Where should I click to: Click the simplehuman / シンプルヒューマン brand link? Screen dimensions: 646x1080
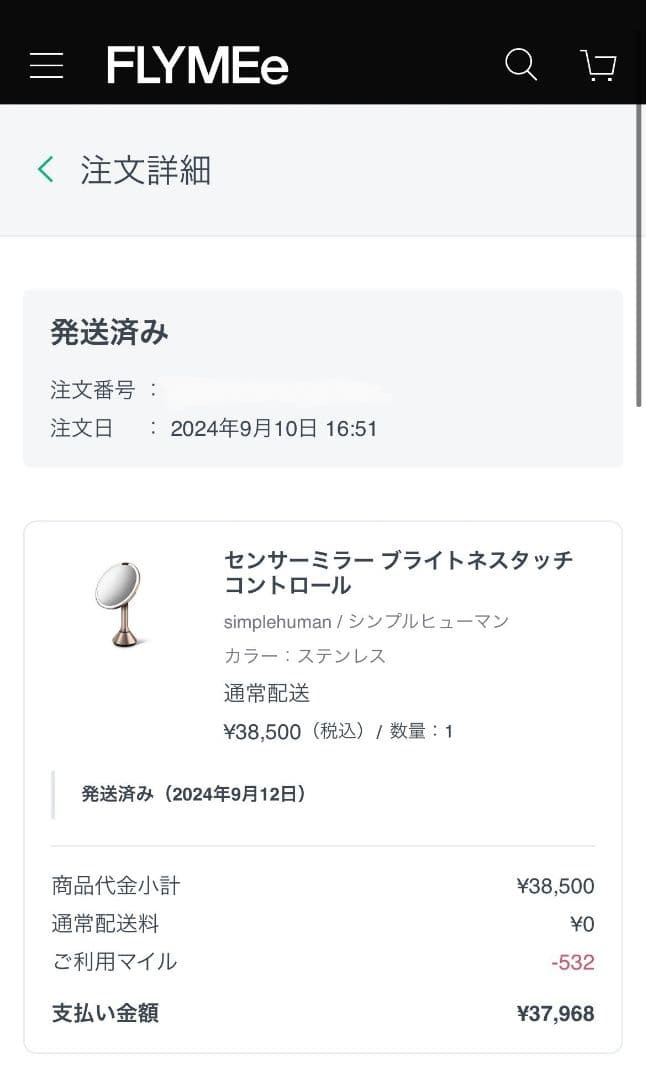[364, 621]
